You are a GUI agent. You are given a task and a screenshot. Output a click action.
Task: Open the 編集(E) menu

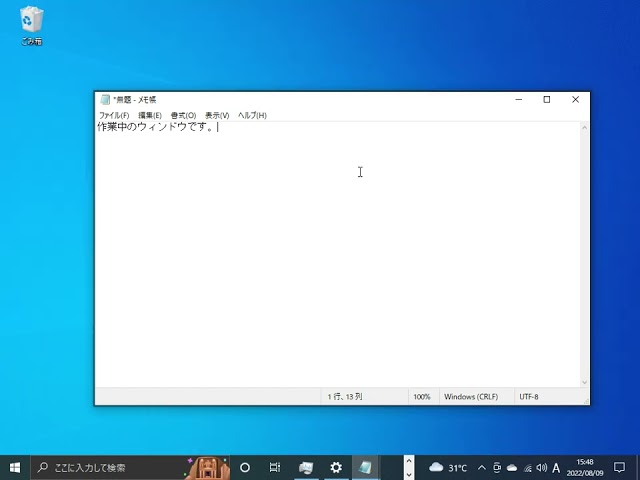click(150, 115)
